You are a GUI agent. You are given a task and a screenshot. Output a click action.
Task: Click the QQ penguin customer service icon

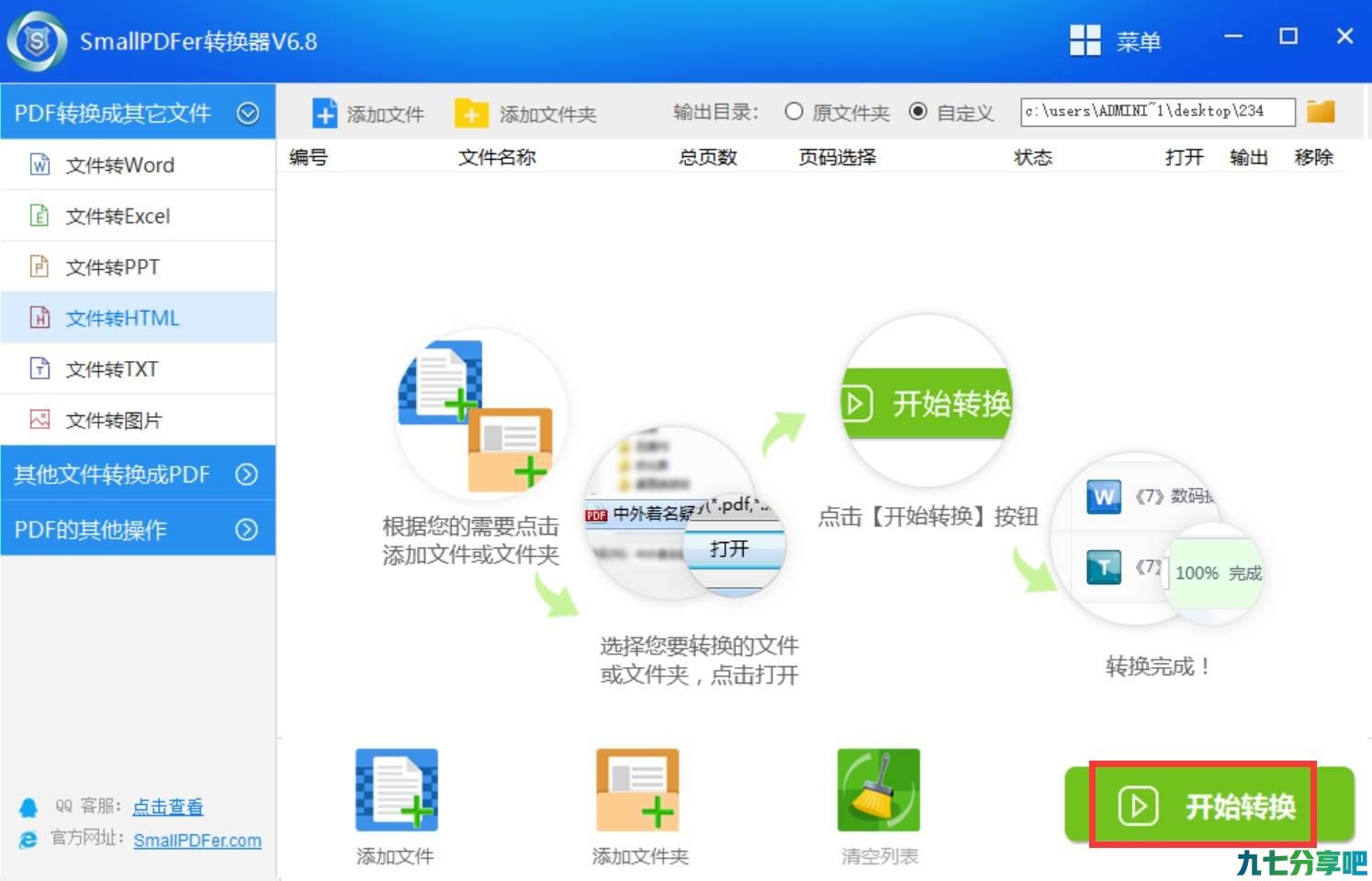pos(28,808)
